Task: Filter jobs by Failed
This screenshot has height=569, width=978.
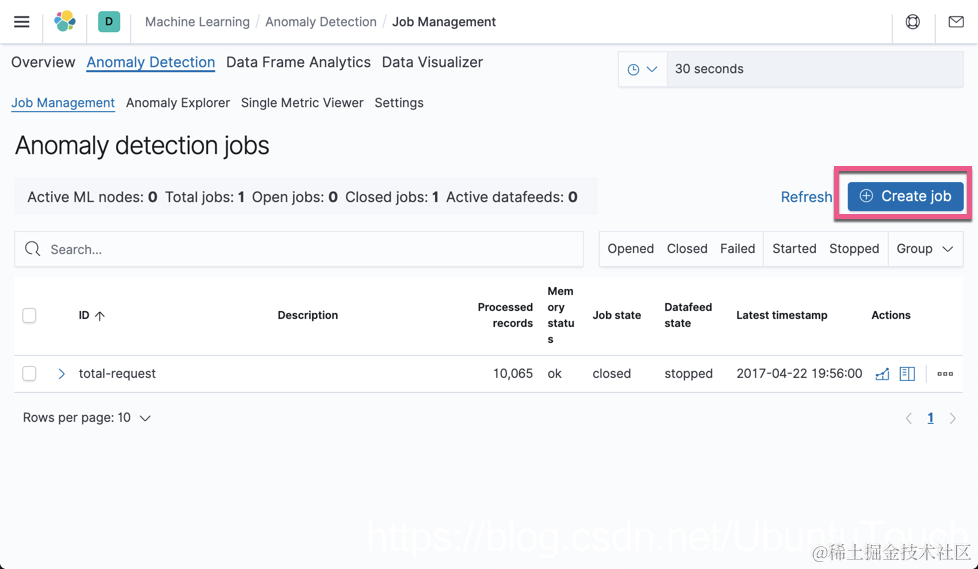Action: [x=738, y=249]
